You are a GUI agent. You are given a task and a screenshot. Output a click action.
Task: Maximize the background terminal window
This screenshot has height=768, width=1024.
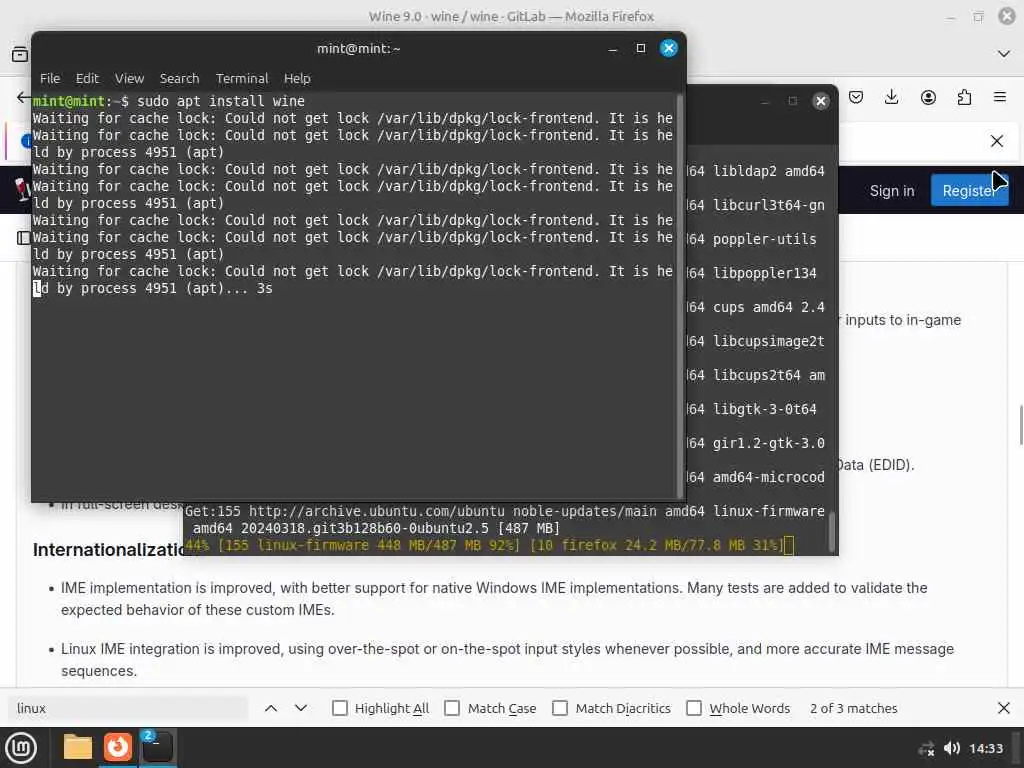(x=793, y=101)
